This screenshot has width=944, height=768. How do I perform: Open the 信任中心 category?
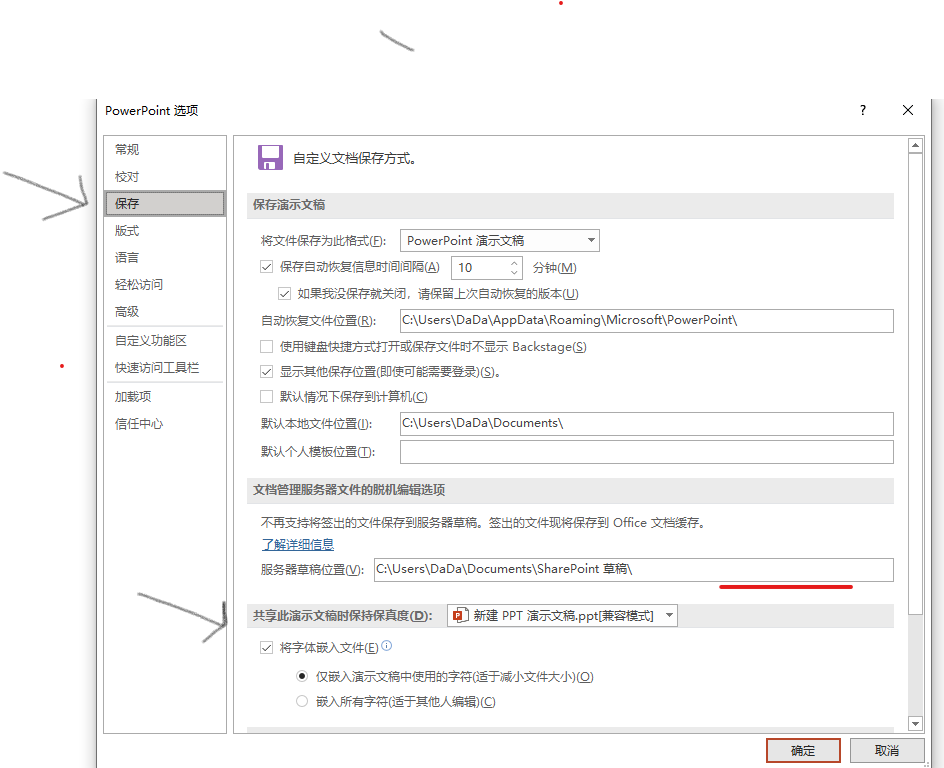click(139, 424)
